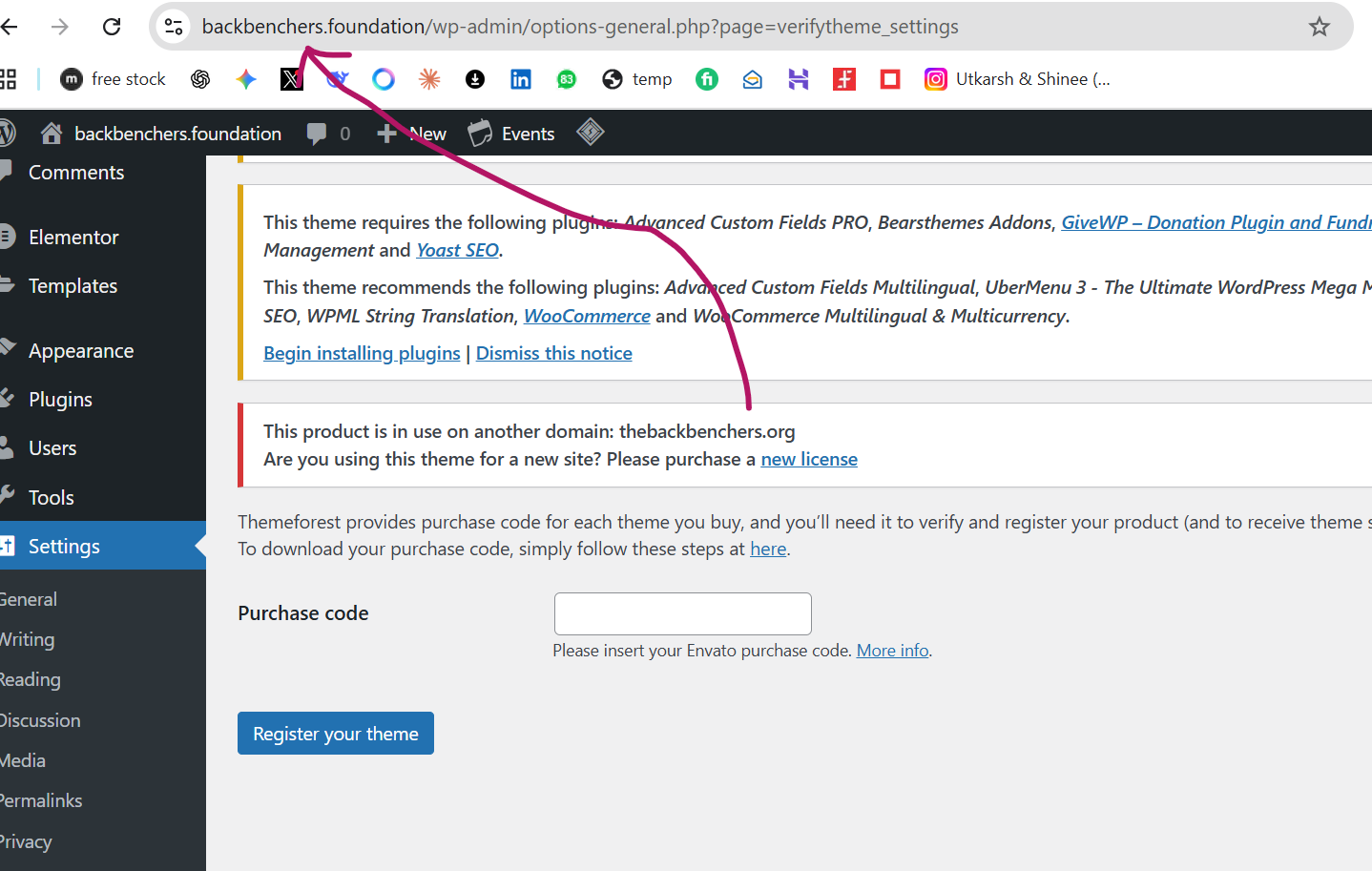Open Comments in the sidebar
Image resolution: width=1372 pixels, height=871 pixels.
pos(76,173)
